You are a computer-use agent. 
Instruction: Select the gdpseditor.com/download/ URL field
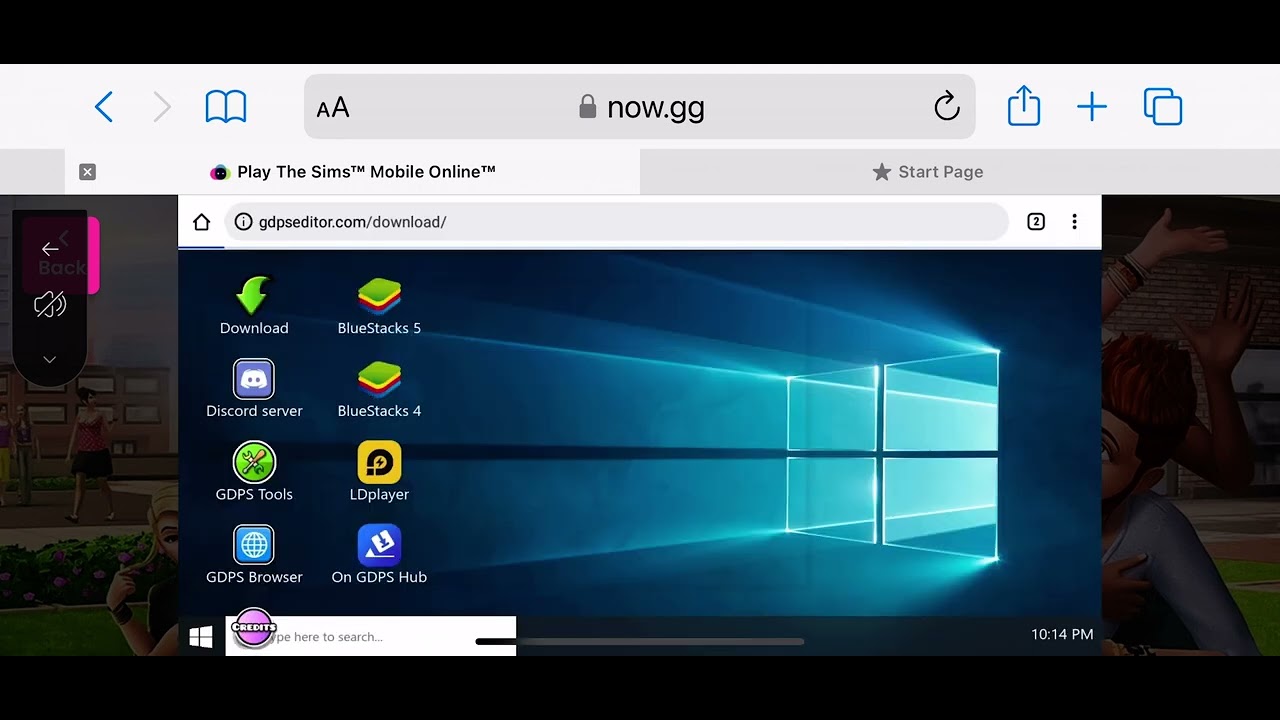(x=617, y=222)
